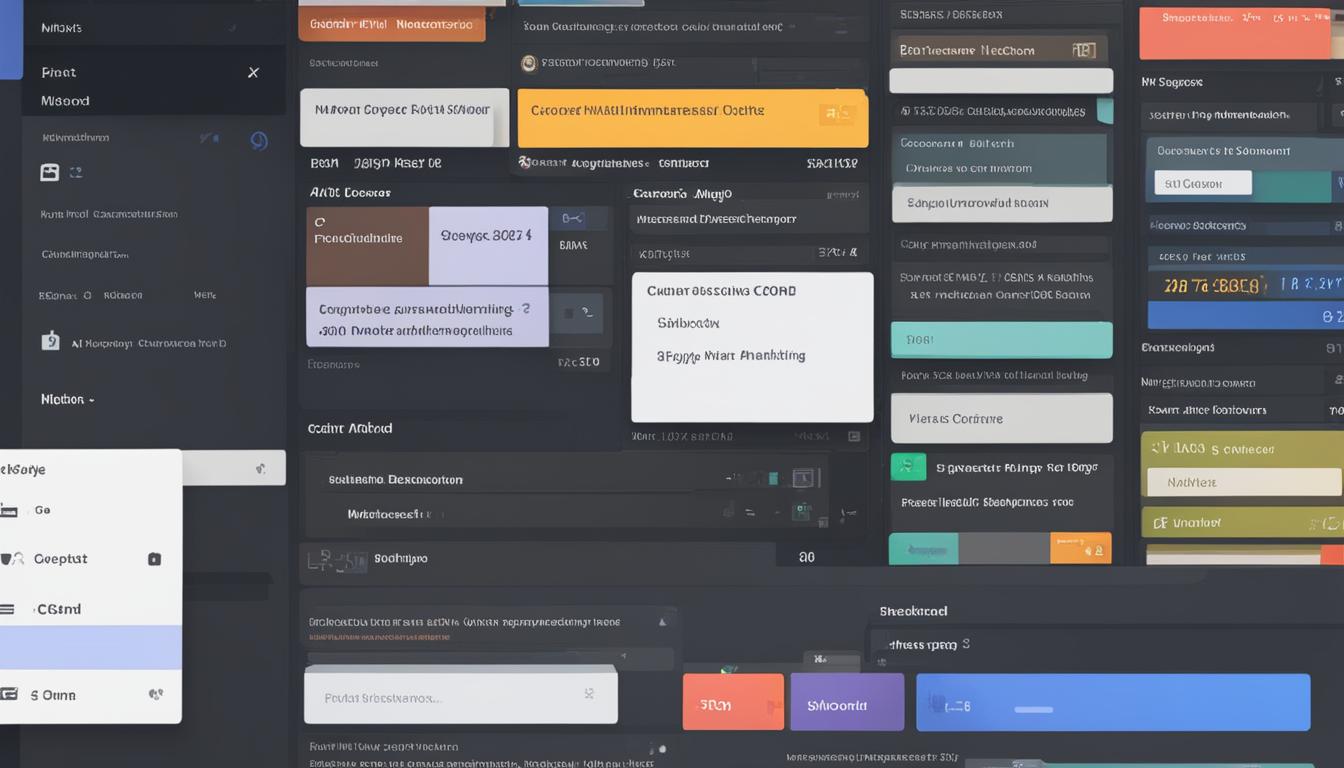Select the CGsnd item in white menu

(x=58, y=609)
